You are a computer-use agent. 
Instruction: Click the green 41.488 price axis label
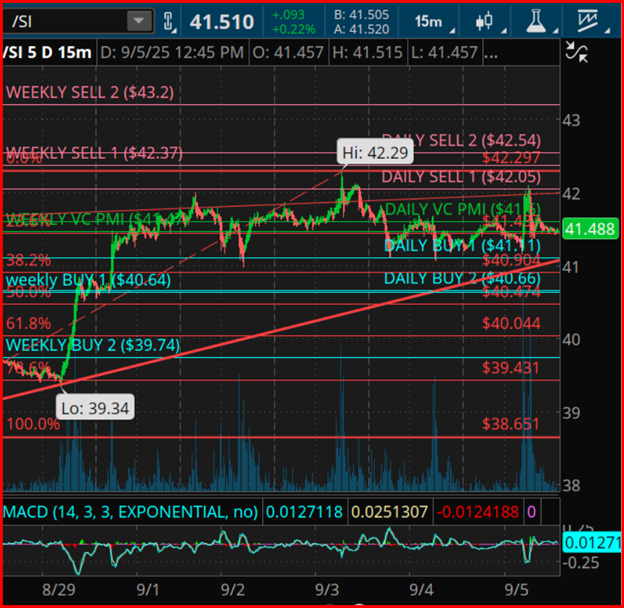point(590,229)
